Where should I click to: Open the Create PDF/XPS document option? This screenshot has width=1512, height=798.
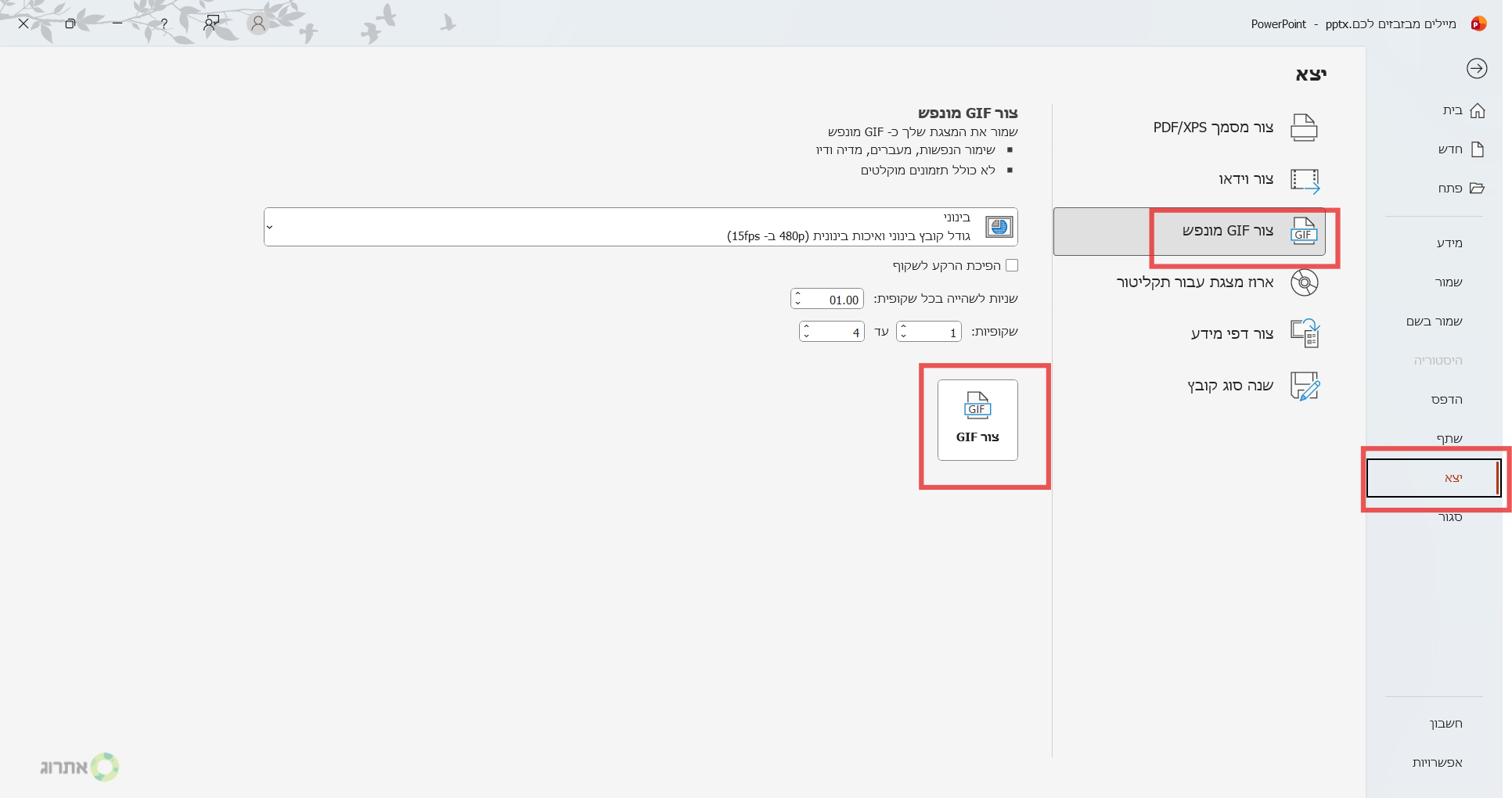pos(1236,128)
